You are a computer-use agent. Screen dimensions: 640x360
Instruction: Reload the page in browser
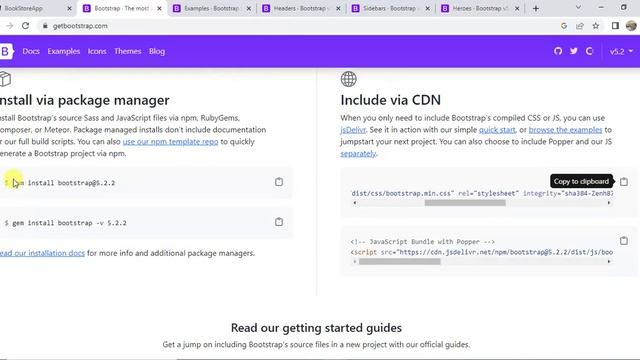click(25, 26)
